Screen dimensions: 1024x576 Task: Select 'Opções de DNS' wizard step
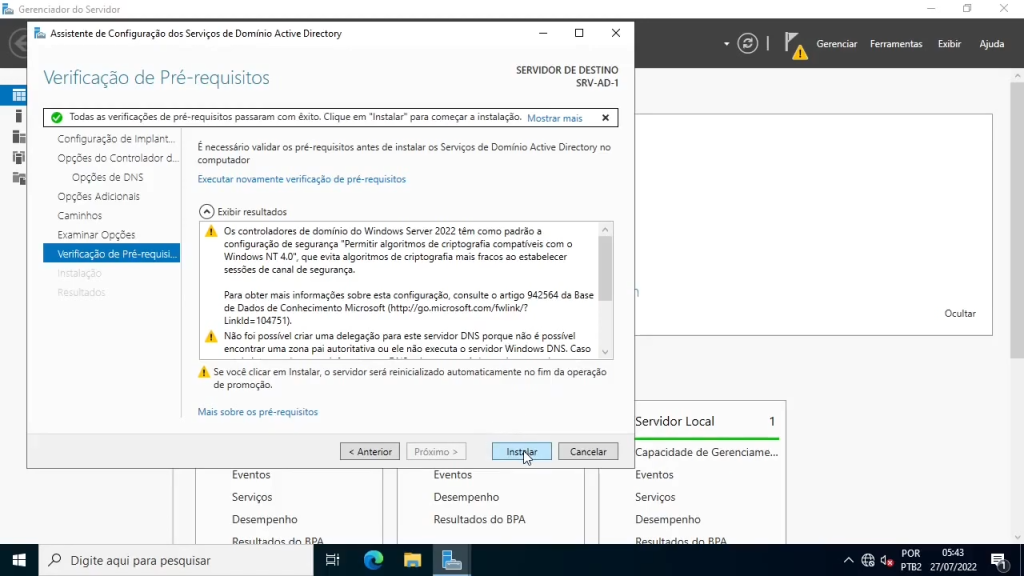click(107, 177)
